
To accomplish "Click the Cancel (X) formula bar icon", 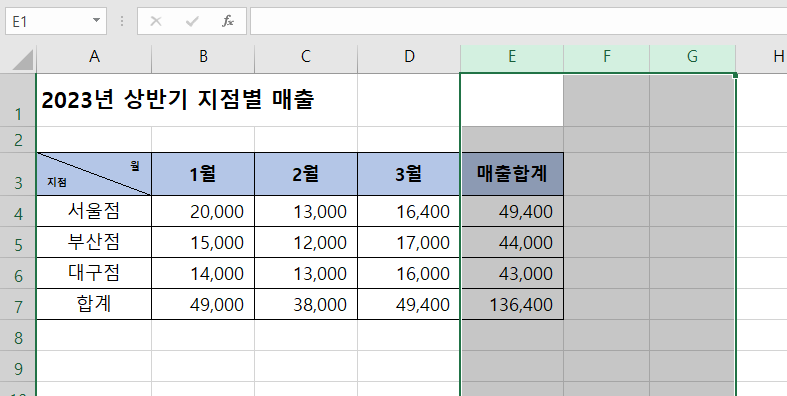I will pyautogui.click(x=156, y=21).
